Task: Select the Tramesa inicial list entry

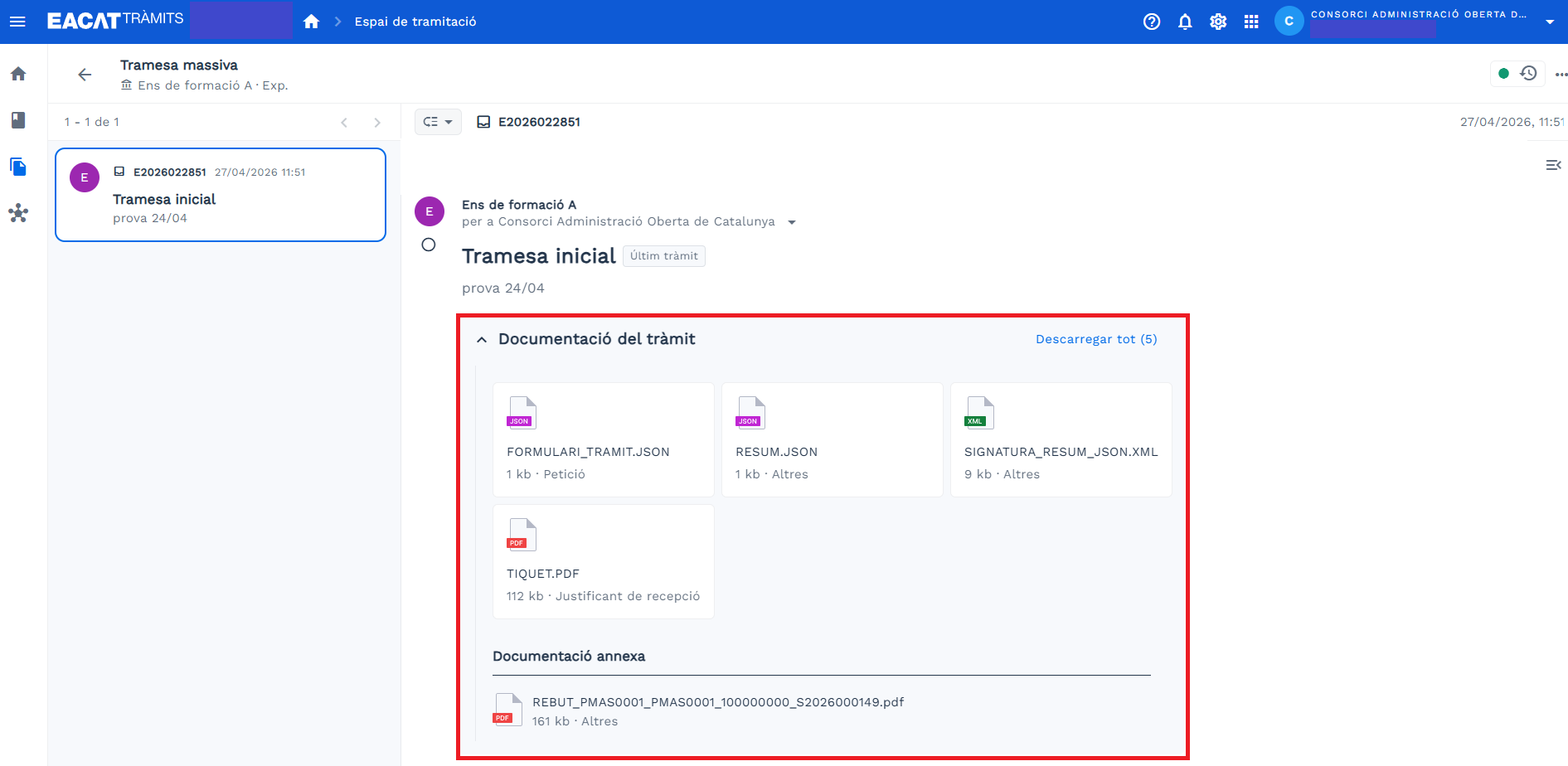Action: (221, 195)
